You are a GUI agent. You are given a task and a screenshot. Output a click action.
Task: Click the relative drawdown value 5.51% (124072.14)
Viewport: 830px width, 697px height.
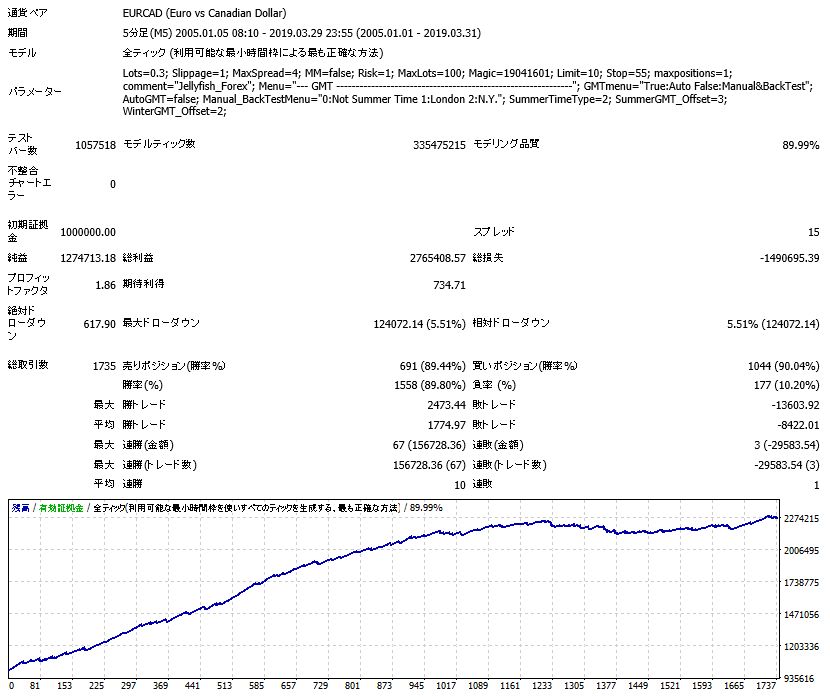tap(773, 323)
